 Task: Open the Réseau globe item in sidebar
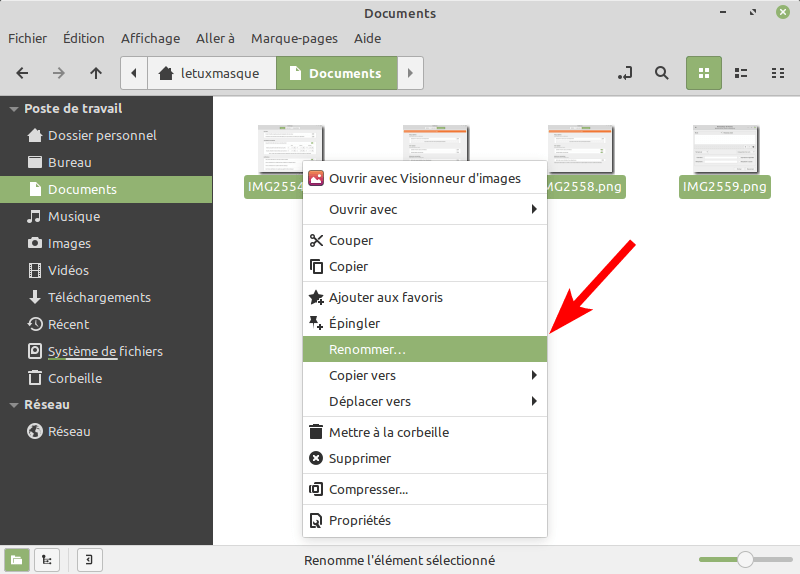(x=106, y=432)
